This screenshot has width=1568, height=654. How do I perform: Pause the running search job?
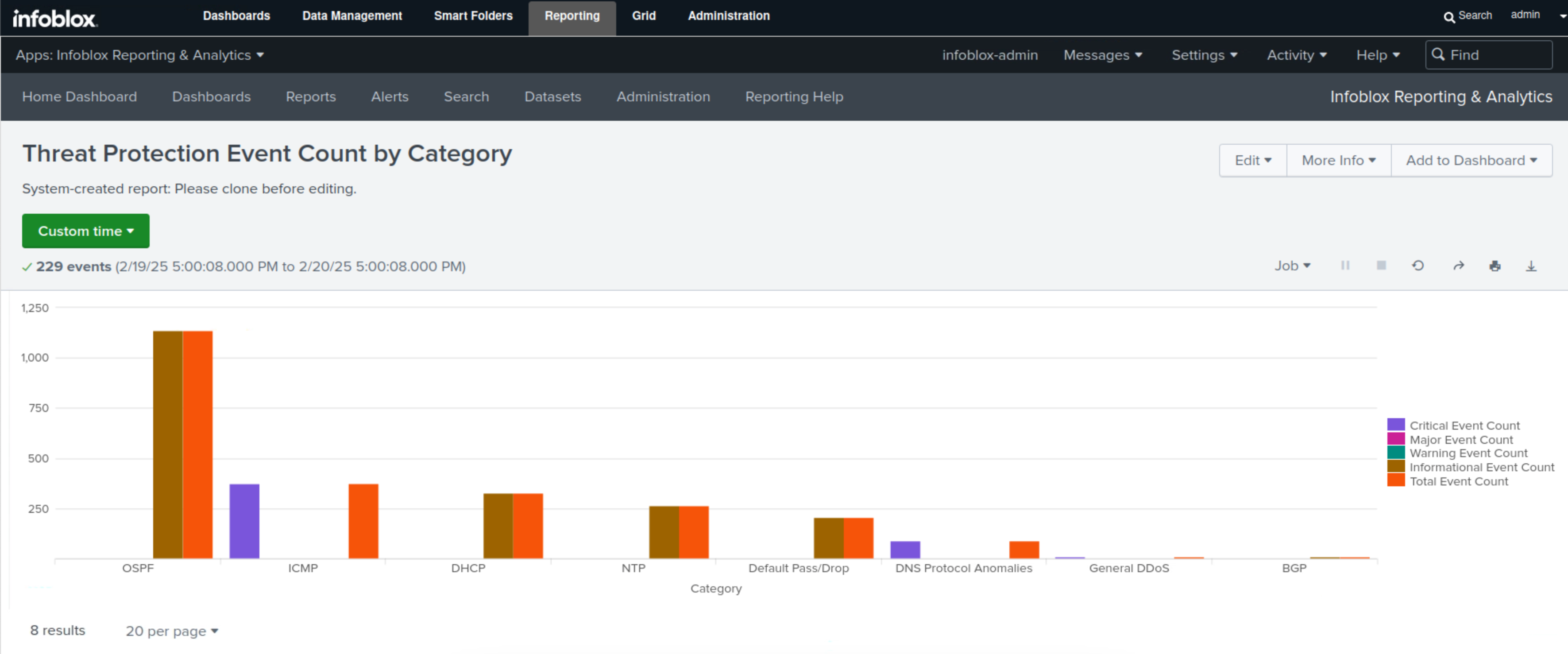[x=1344, y=266]
